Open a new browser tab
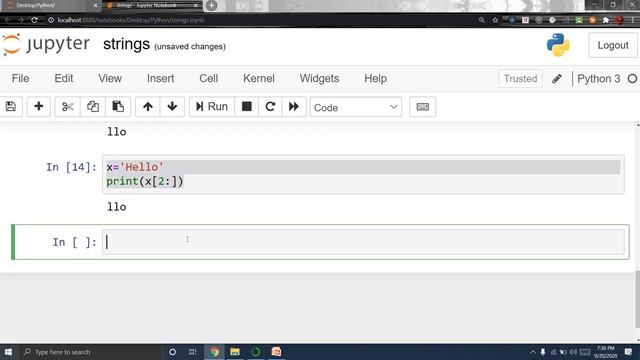The width and height of the screenshot is (640, 360). (x=211, y=5)
